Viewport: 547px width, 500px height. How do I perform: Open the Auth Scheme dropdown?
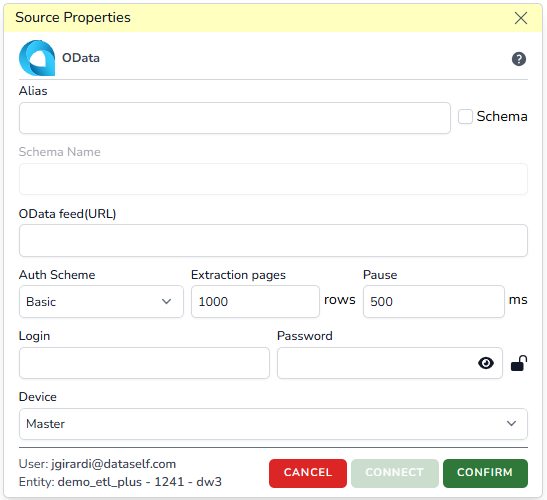[101, 301]
